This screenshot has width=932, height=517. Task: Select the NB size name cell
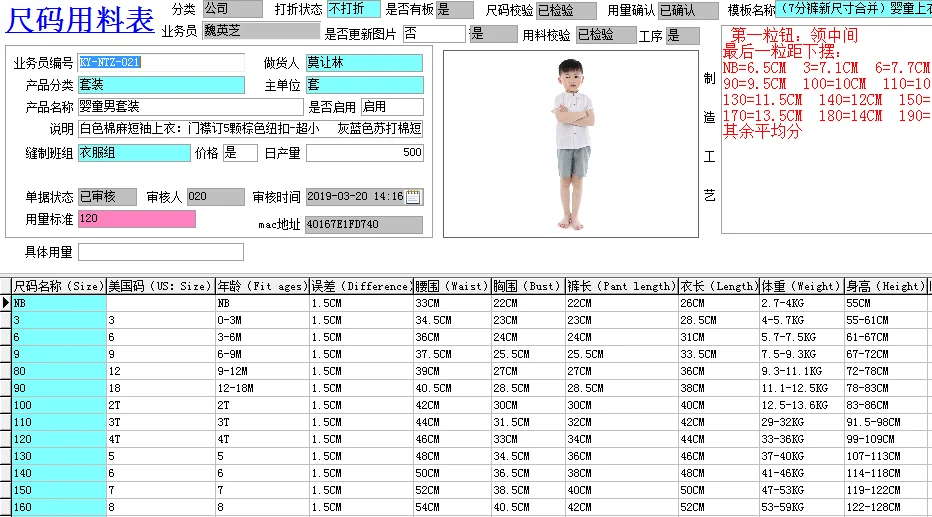[59, 303]
